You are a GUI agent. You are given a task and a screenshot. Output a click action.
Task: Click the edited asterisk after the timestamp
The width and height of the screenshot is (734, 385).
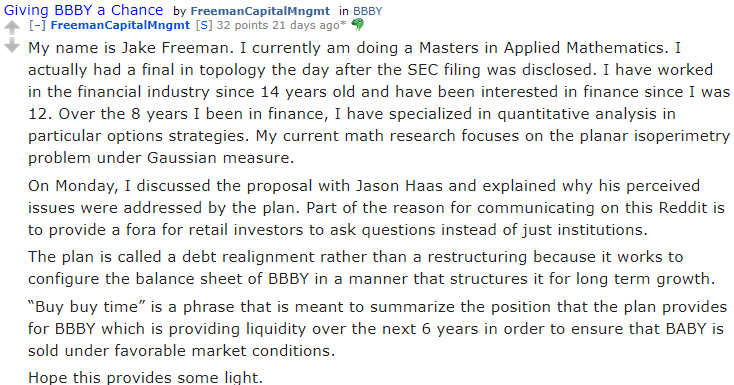tap(344, 23)
